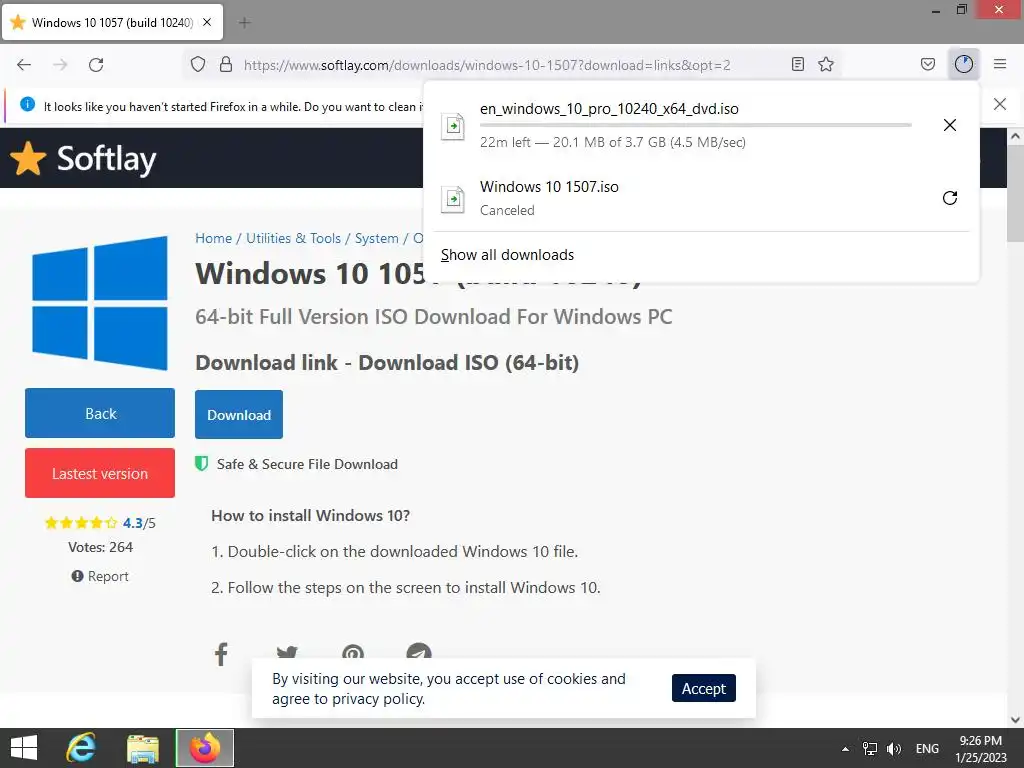Viewport: 1024px width, 768px height.
Task: Click the ENG language indicator
Action: click(x=927, y=748)
